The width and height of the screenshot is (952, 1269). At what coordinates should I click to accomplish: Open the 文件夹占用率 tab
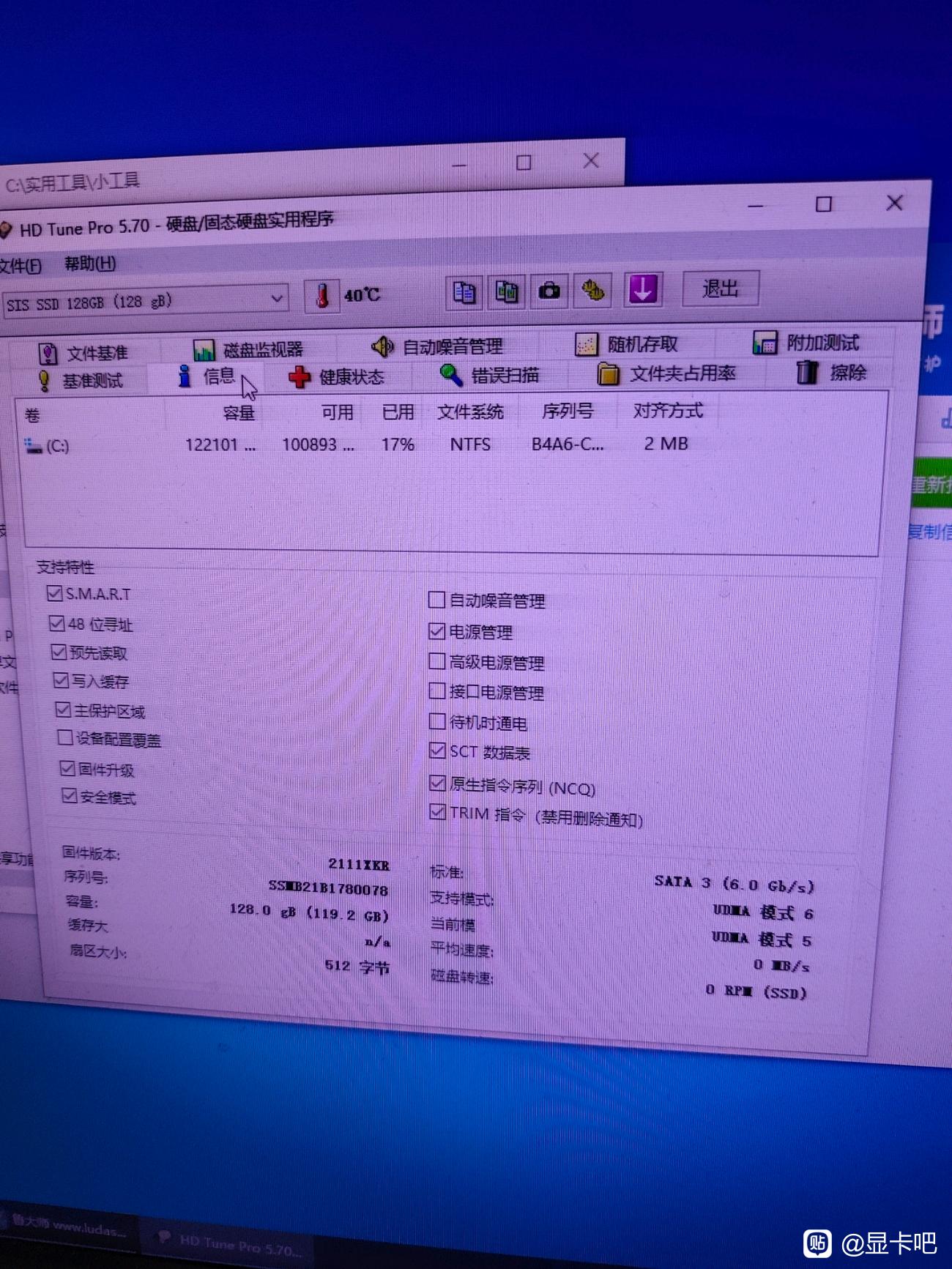(x=666, y=374)
